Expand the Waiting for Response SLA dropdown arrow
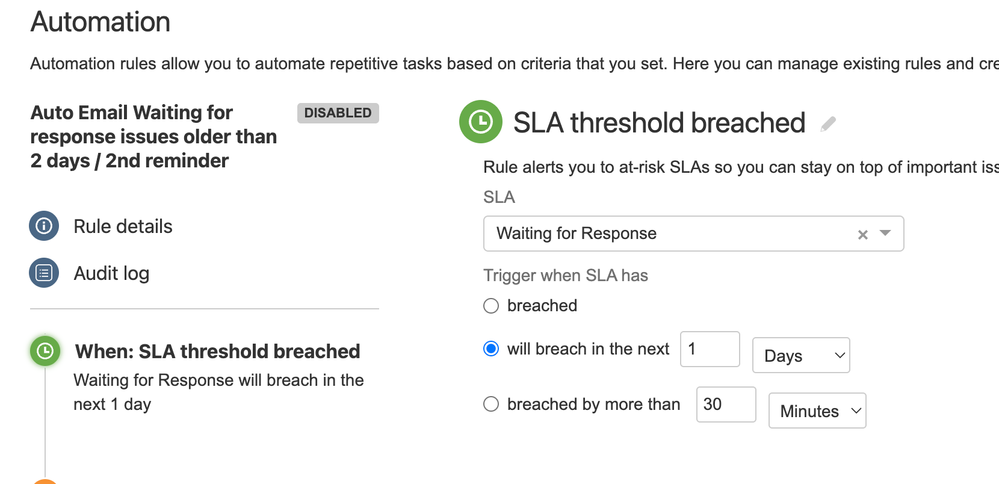Viewport: 999px width, 484px height. (885, 233)
